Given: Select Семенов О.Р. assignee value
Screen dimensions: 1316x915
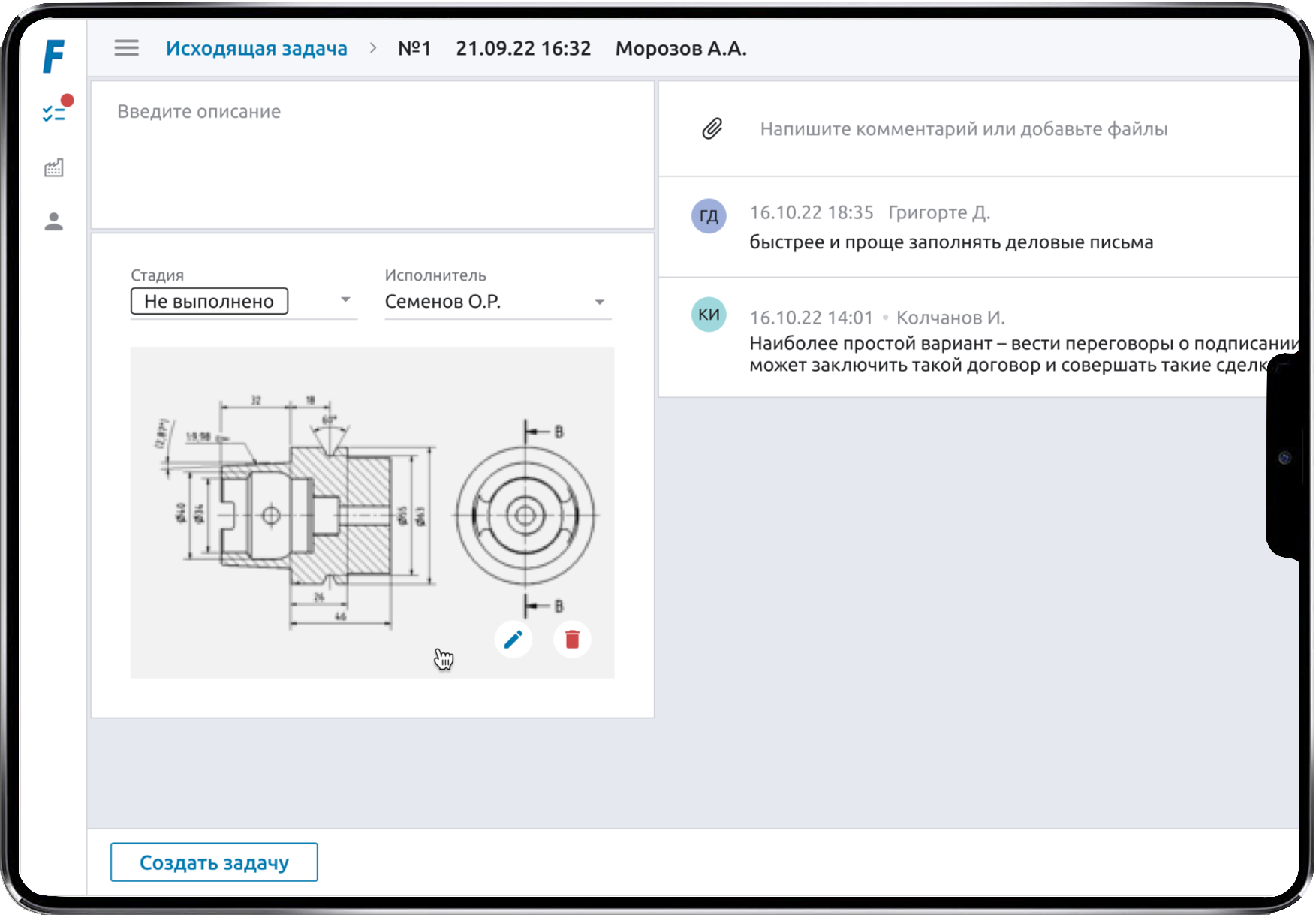Looking at the screenshot, I should click(443, 302).
